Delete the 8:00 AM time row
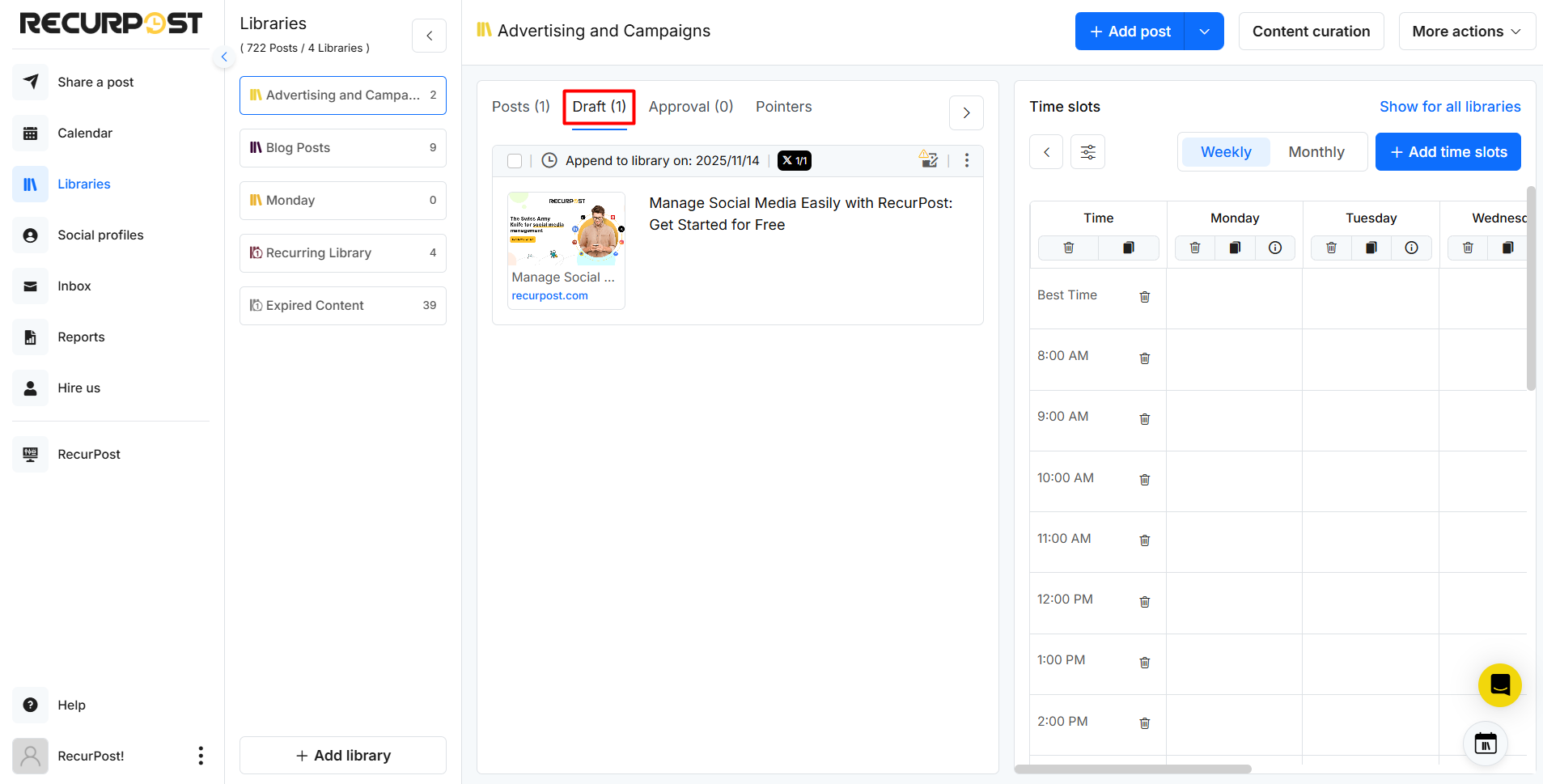1543x784 pixels. pyautogui.click(x=1145, y=358)
